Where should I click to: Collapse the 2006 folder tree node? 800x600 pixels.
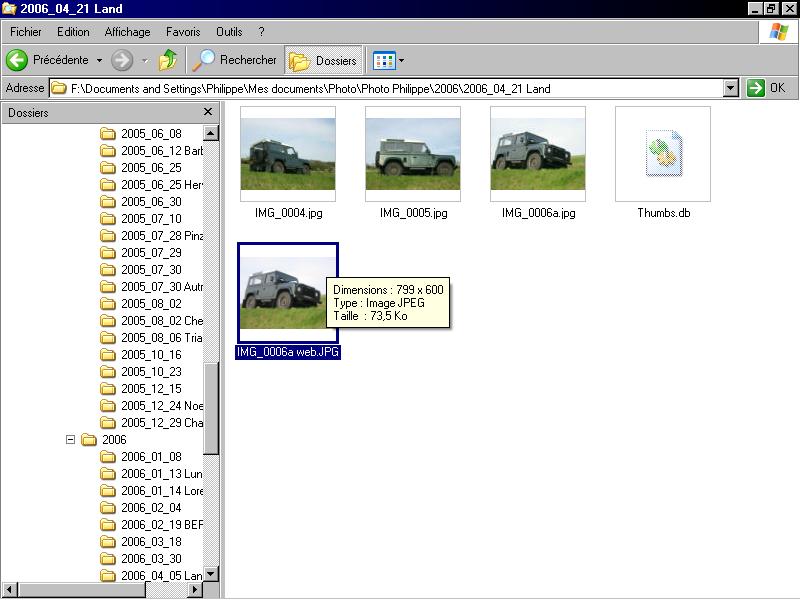70,439
